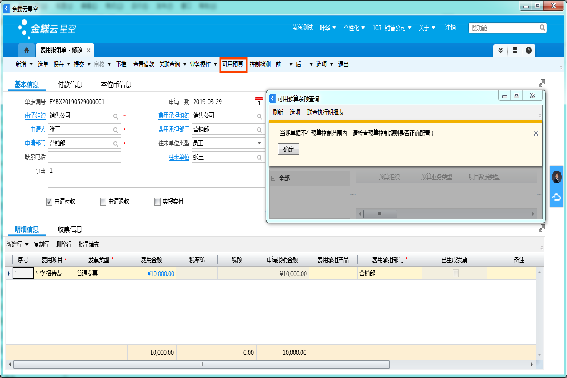Select the 全部 tree item in the budget dialog
This screenshot has width=567, height=378.
point(285,178)
